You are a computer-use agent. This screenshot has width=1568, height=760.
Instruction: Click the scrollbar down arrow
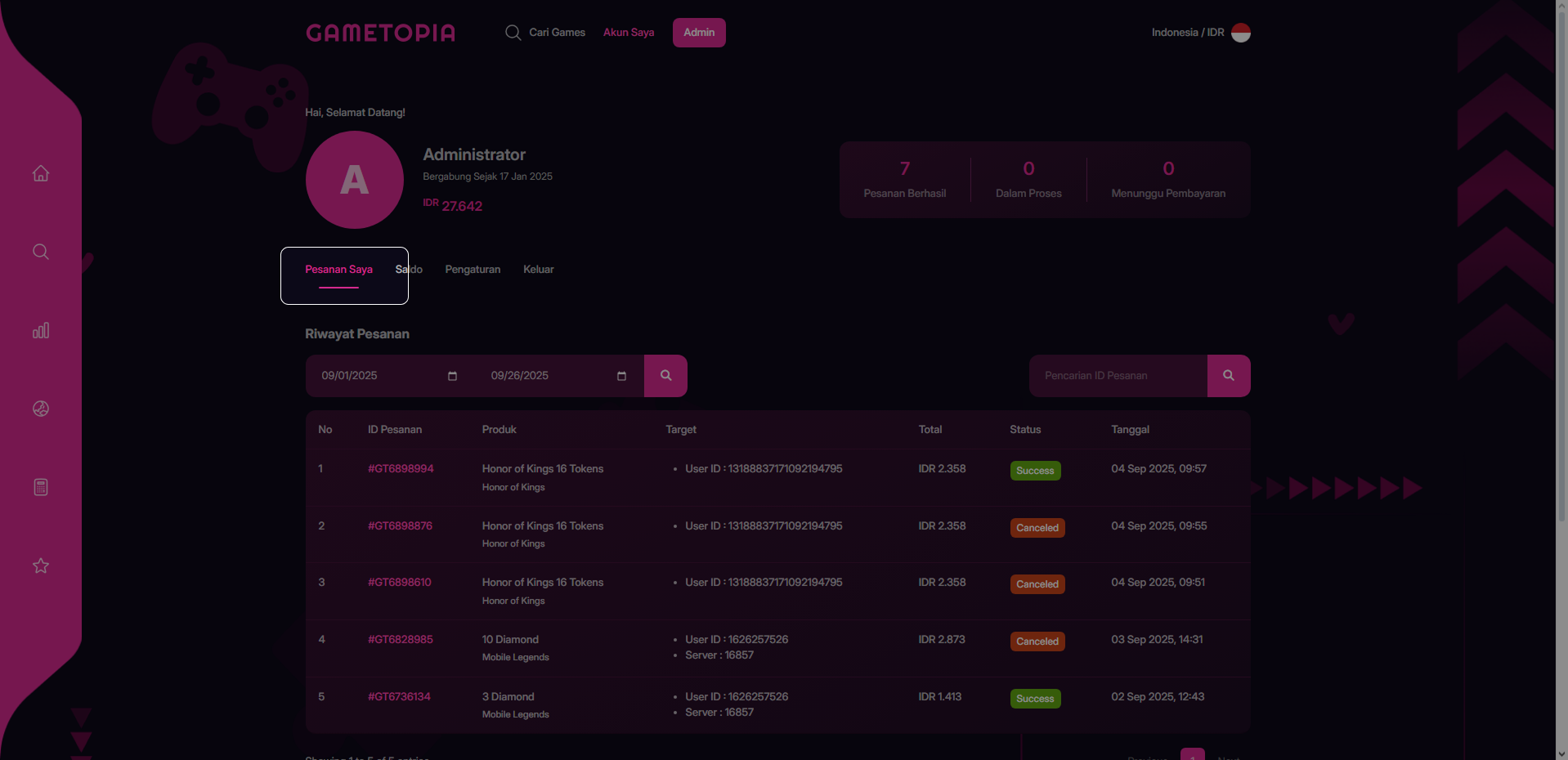(x=1561, y=753)
